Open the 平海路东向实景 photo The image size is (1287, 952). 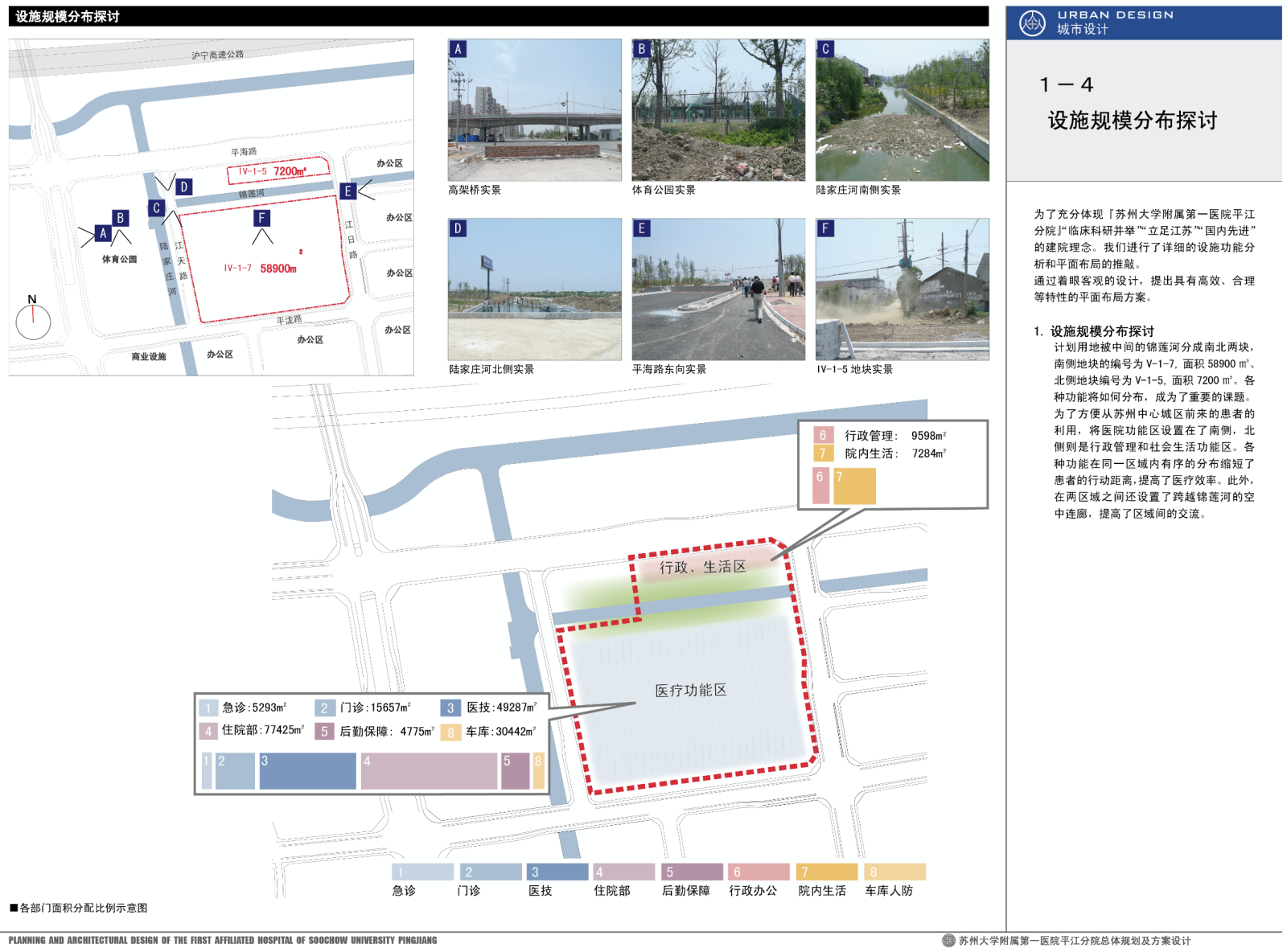tap(718, 289)
